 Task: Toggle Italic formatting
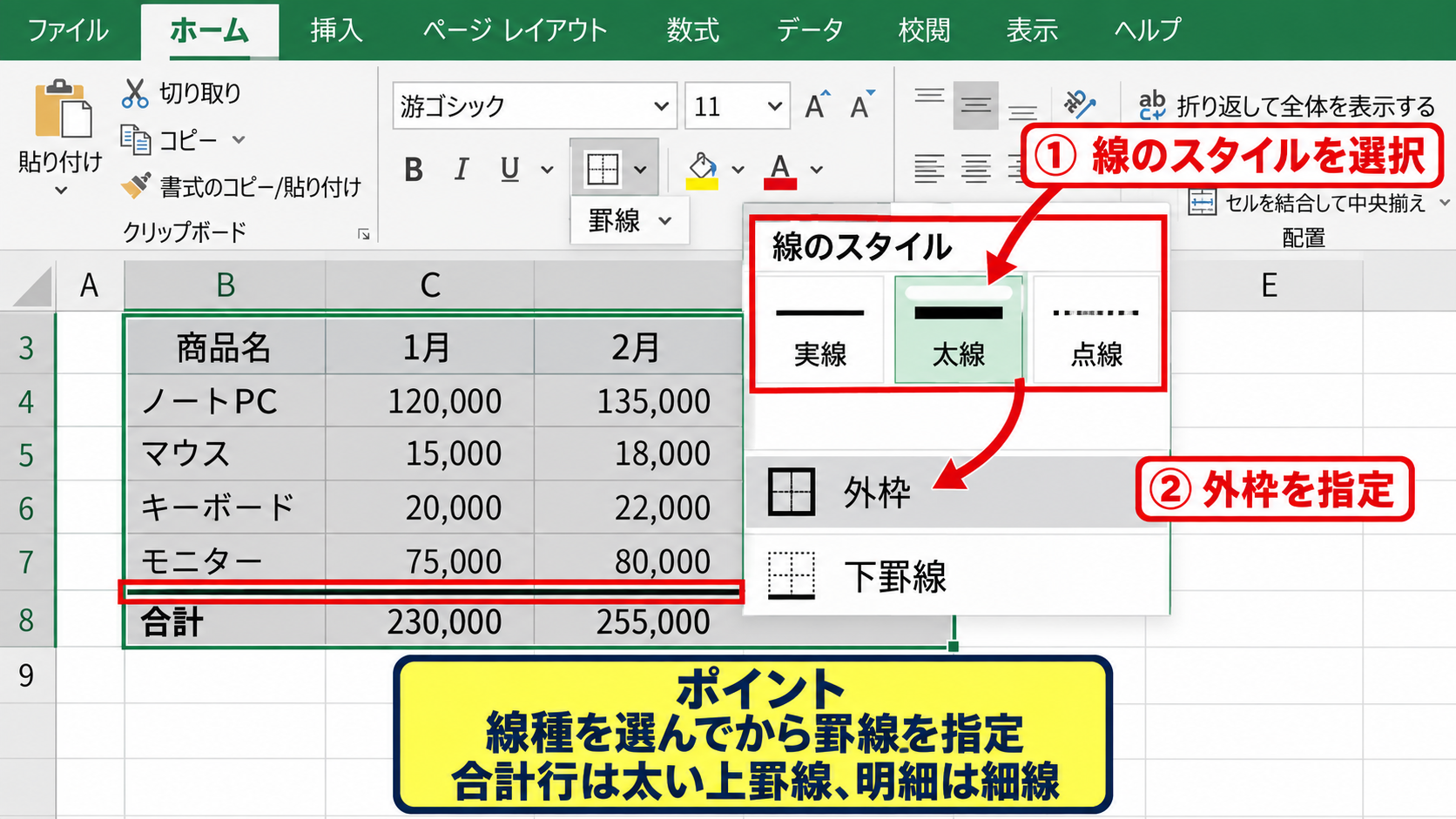(x=462, y=170)
